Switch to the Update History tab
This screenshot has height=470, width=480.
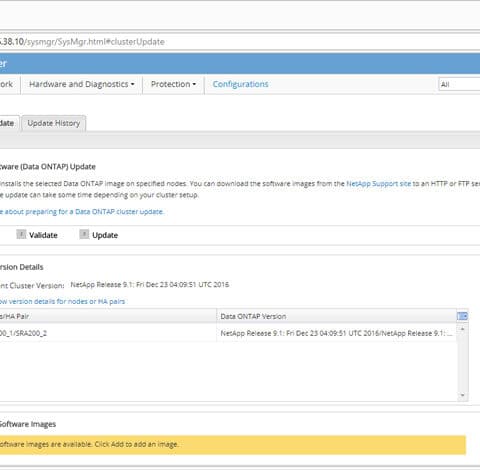pyautogui.click(x=54, y=123)
